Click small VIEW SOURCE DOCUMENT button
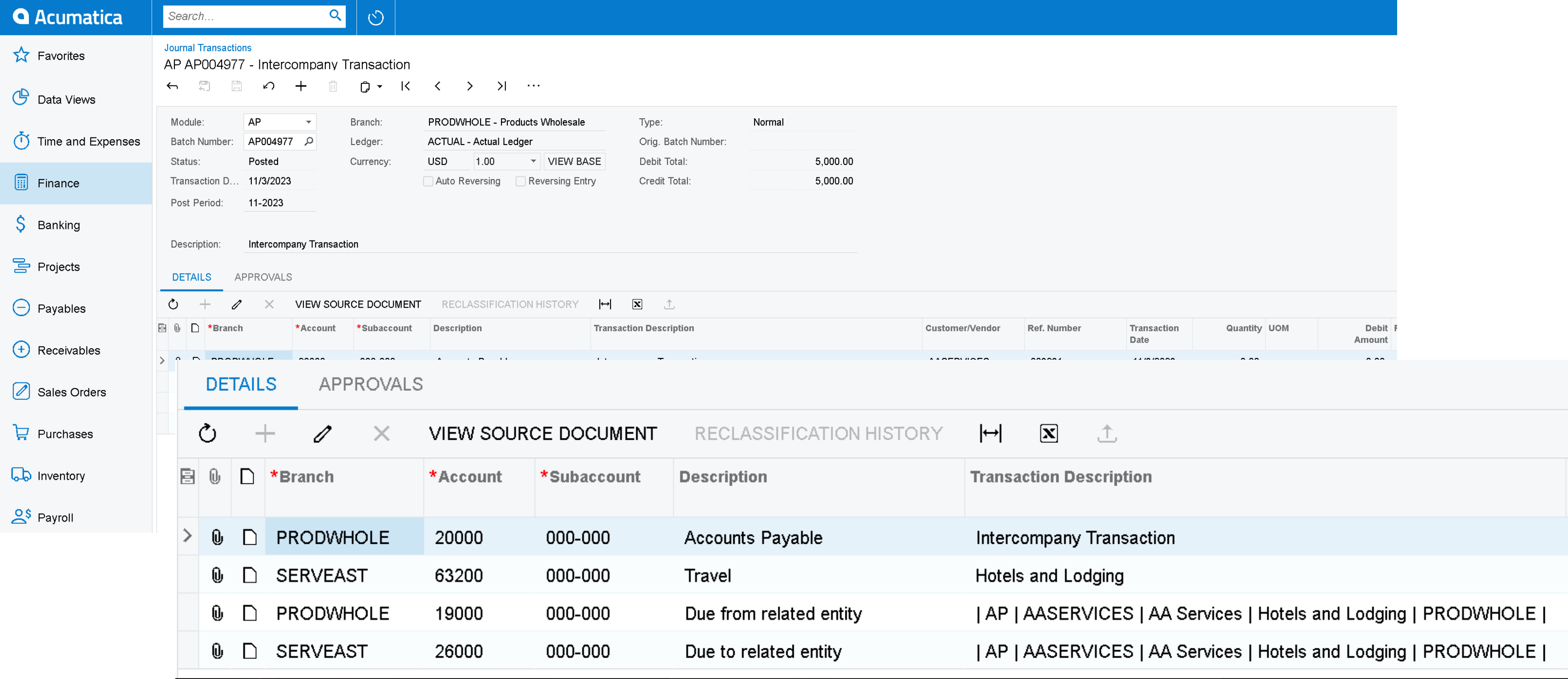The width and height of the screenshot is (1568, 679). click(358, 304)
